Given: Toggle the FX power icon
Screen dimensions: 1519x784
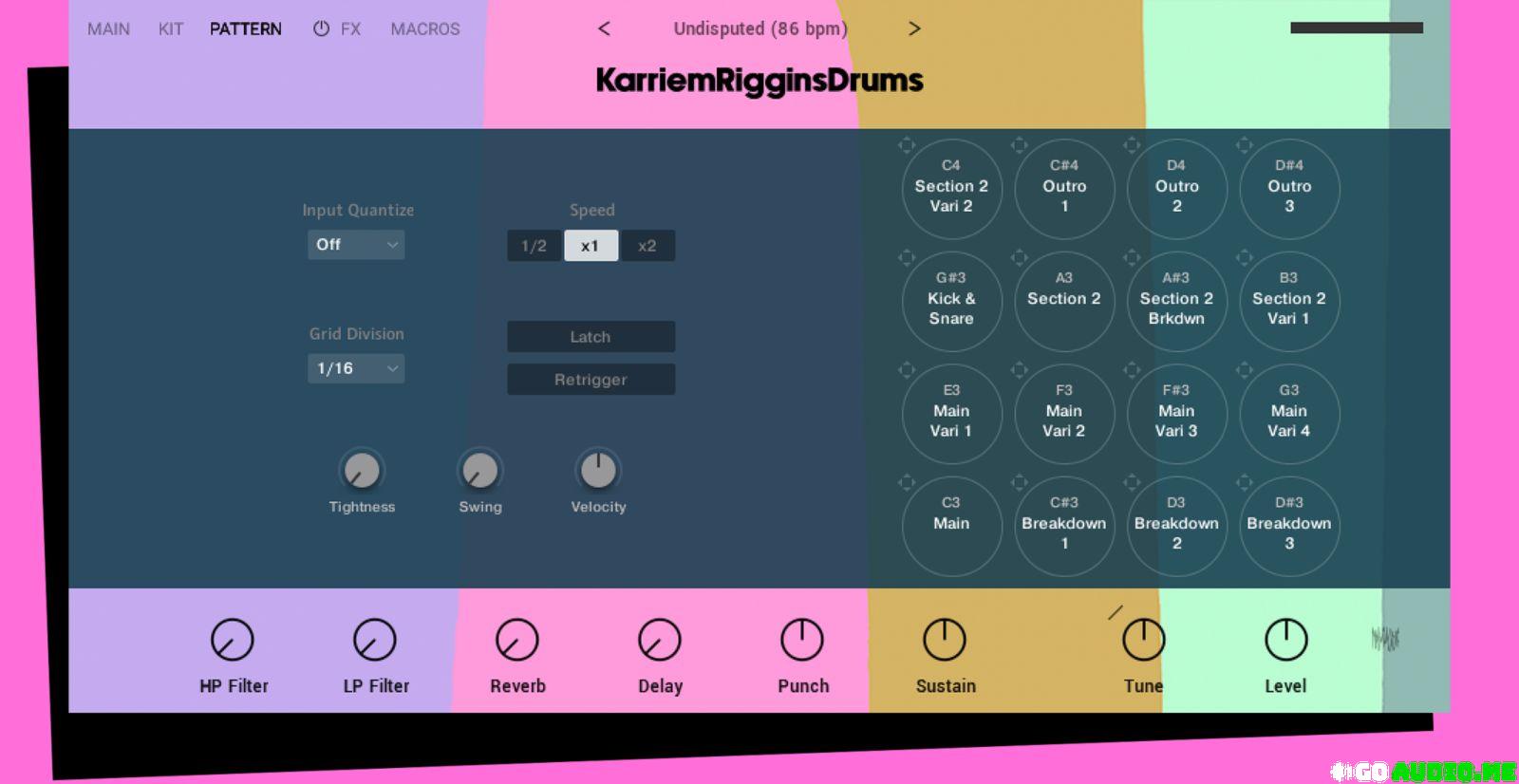Looking at the screenshot, I should [x=321, y=28].
